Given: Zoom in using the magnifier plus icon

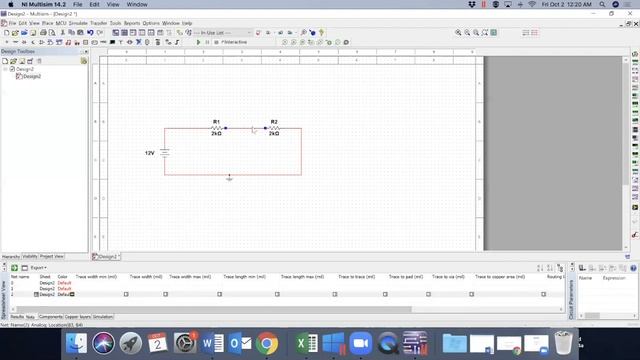Looking at the screenshot, I should tap(458, 33).
